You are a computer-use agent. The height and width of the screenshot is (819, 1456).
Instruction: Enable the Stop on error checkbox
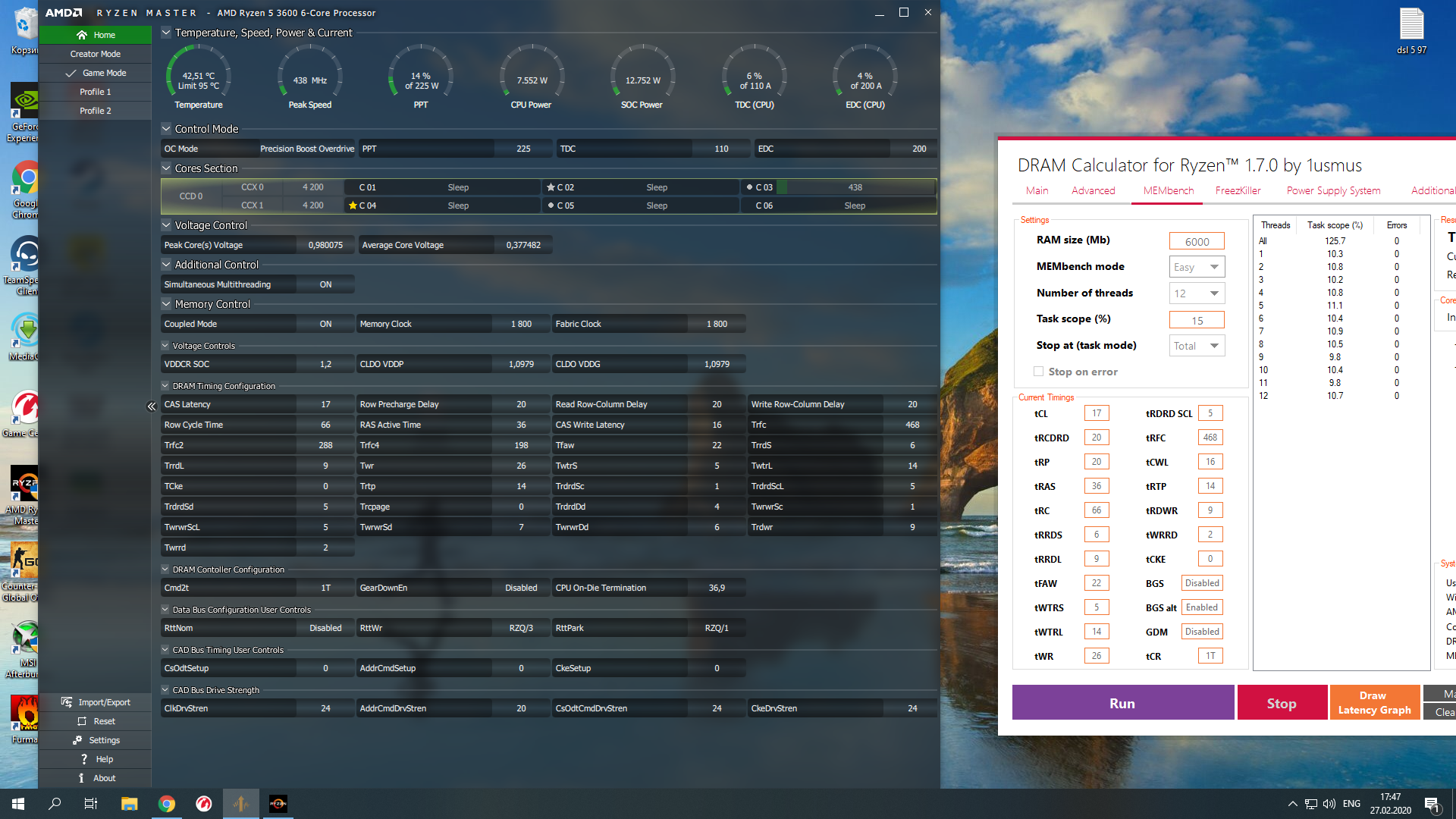click(1038, 372)
